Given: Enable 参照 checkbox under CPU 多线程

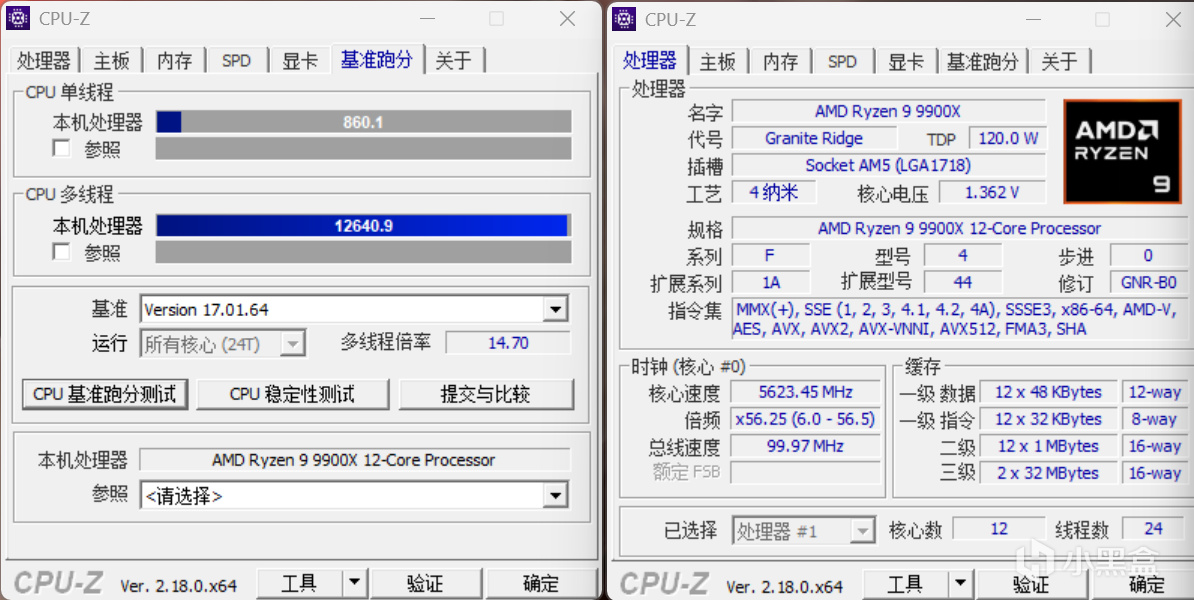Looking at the screenshot, I should [62, 251].
